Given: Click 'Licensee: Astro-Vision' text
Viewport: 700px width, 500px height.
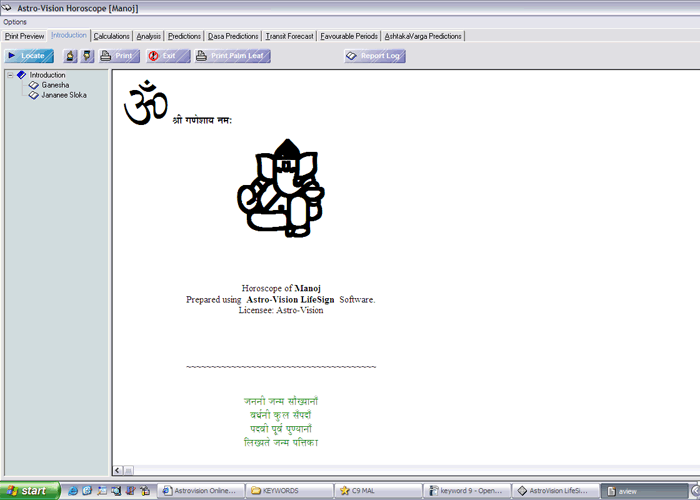Looking at the screenshot, I should click(x=281, y=310).
